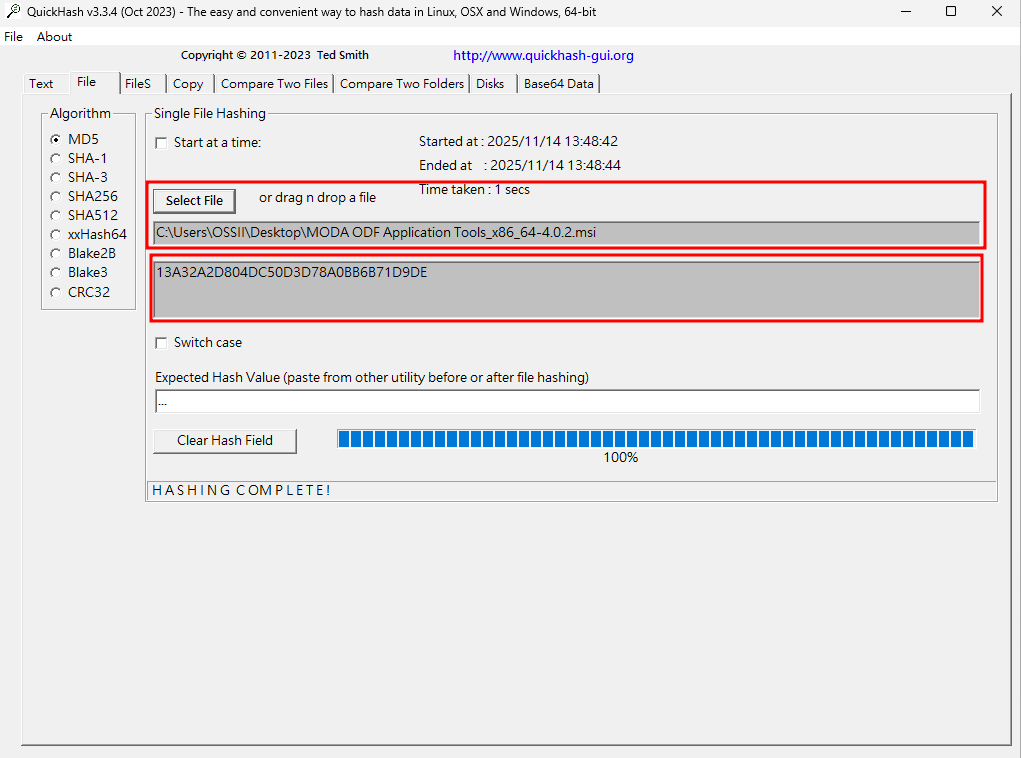Enable the 'Start at a time' checkbox

pos(161,143)
